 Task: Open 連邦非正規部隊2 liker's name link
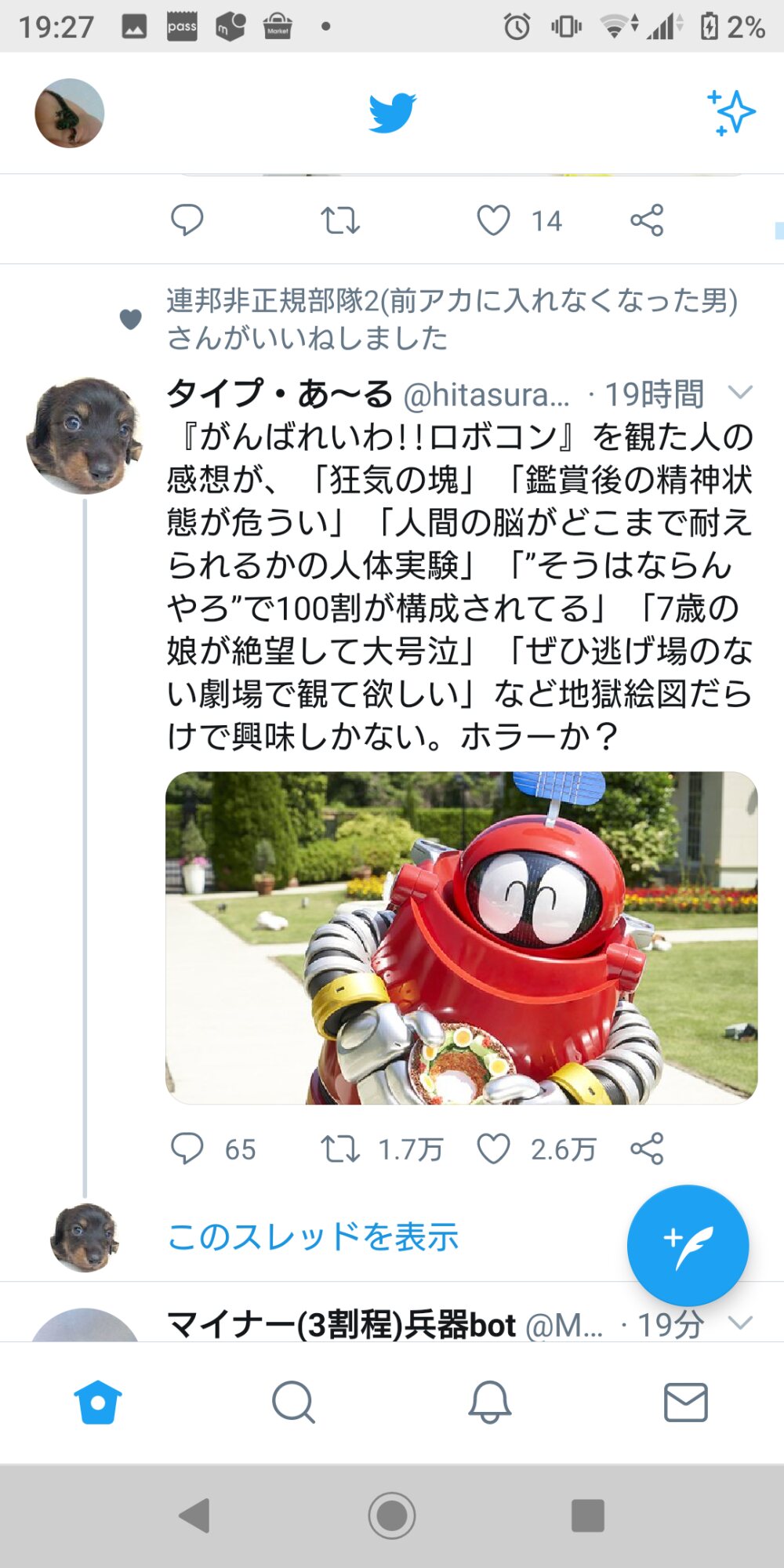452,300
